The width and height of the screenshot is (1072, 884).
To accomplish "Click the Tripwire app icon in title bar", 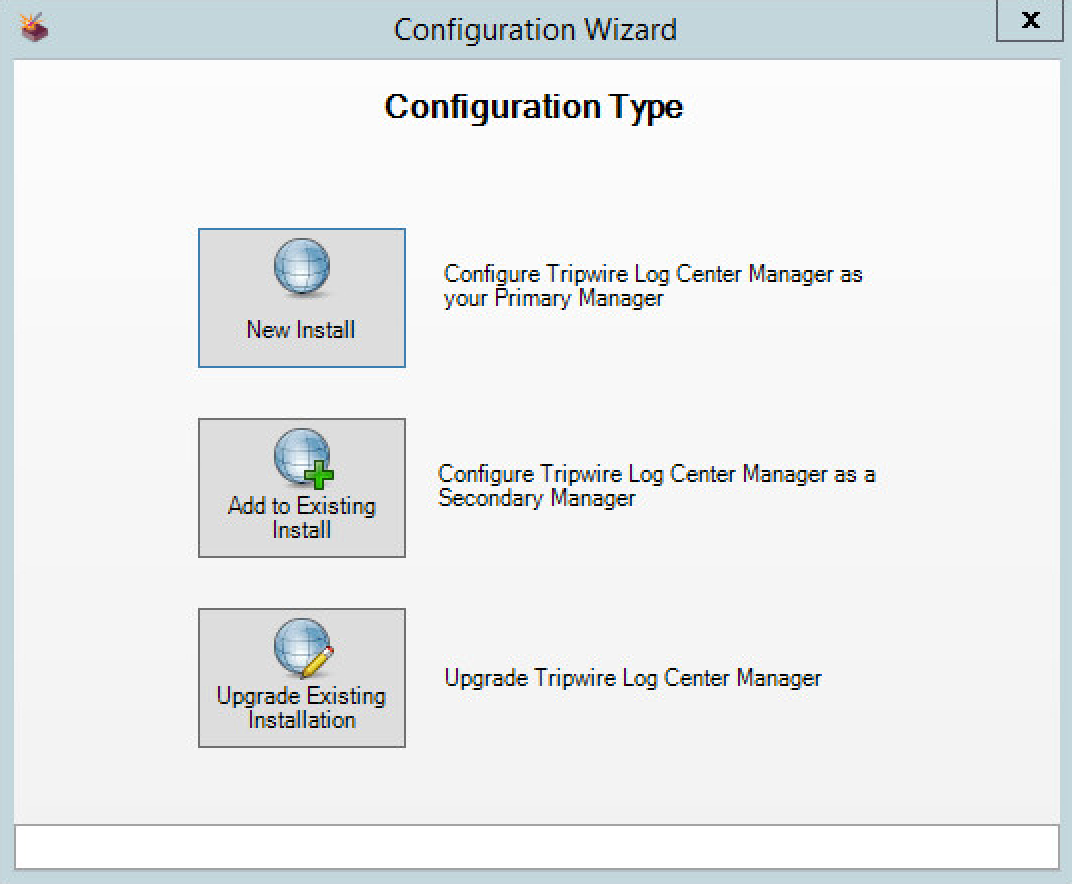I will (35, 29).
